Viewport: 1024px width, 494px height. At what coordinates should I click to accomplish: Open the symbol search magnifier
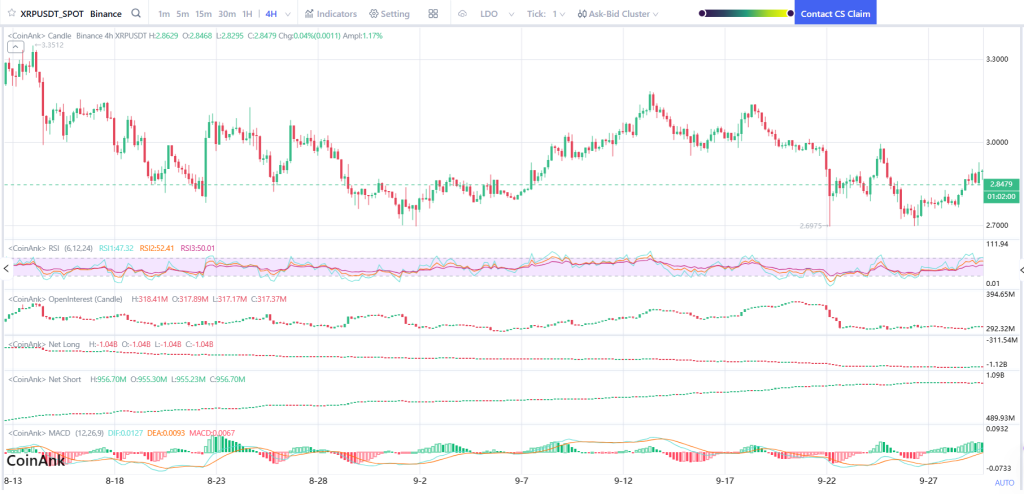pyautogui.click(x=135, y=13)
